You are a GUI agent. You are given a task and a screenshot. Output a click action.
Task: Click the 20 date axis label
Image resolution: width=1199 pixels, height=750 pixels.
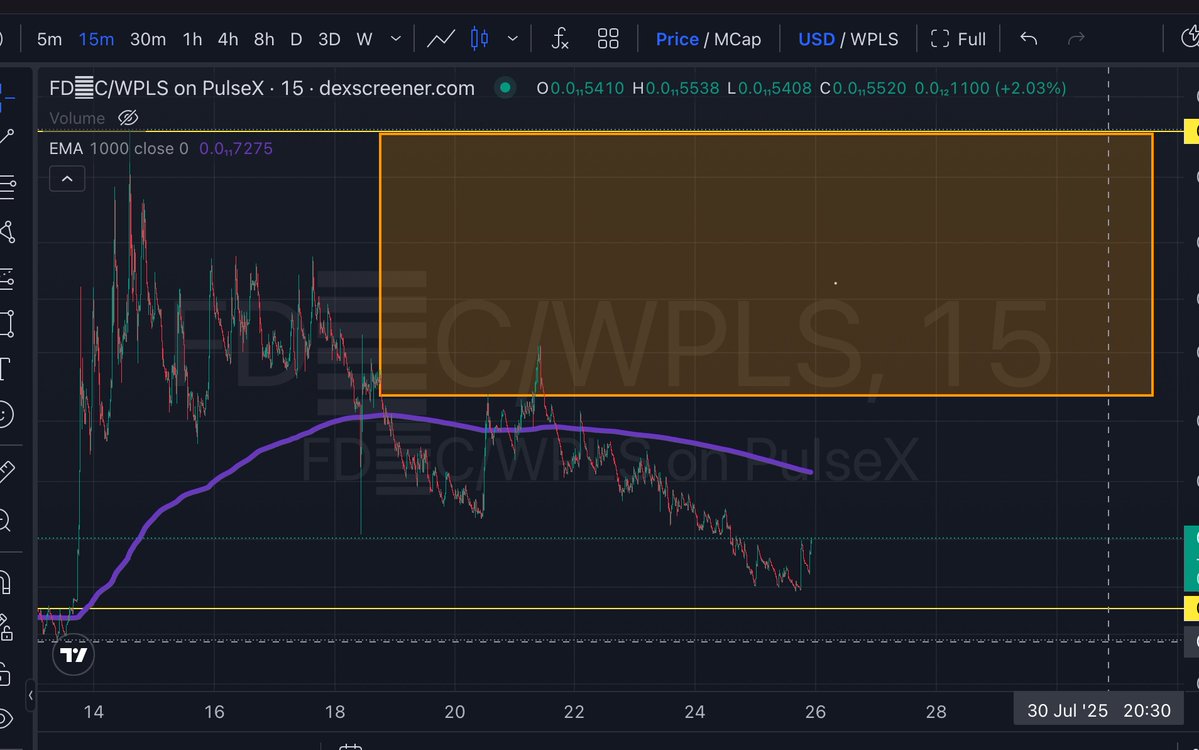[x=454, y=712]
